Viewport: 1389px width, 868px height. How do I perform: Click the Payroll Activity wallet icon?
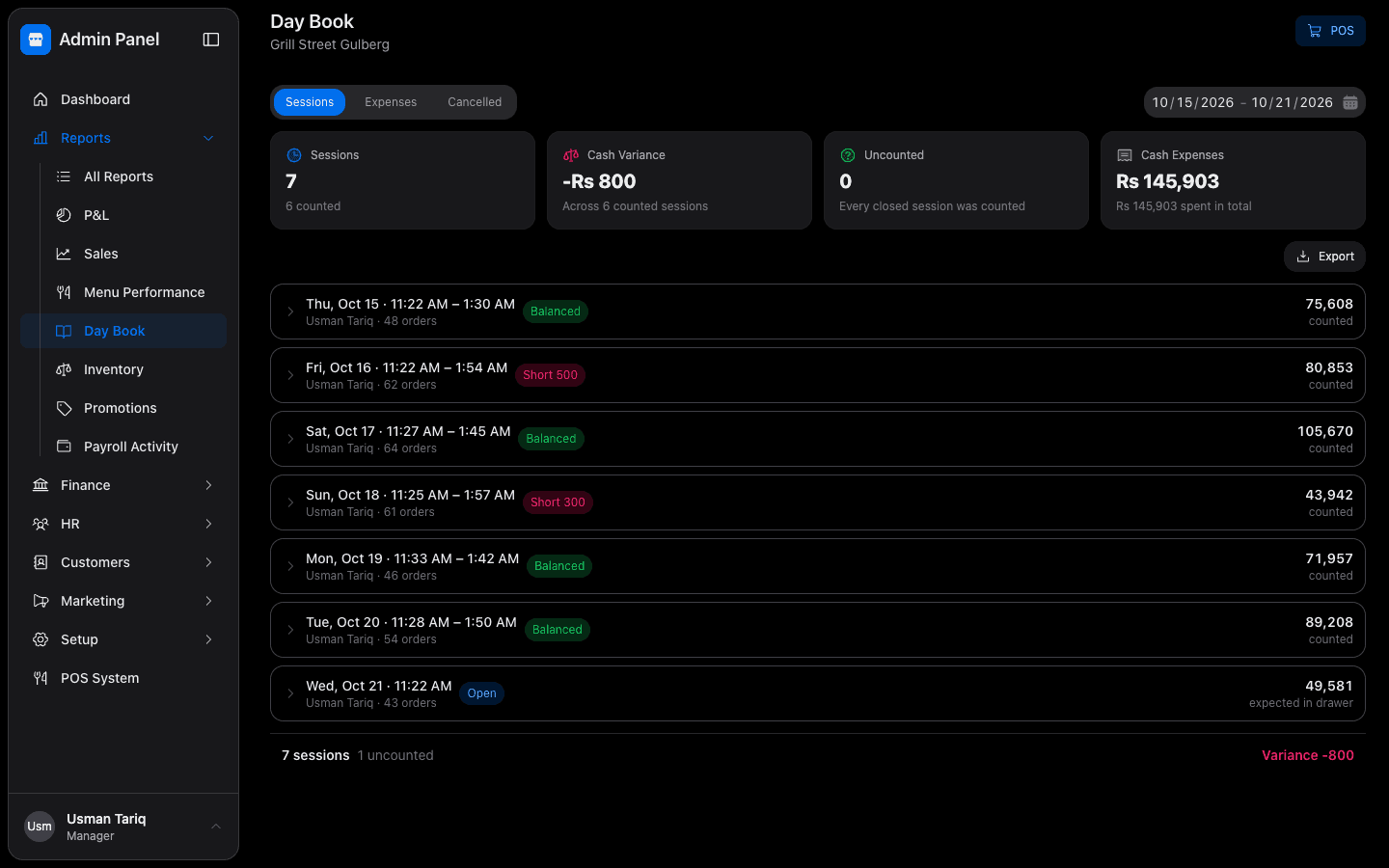64,447
